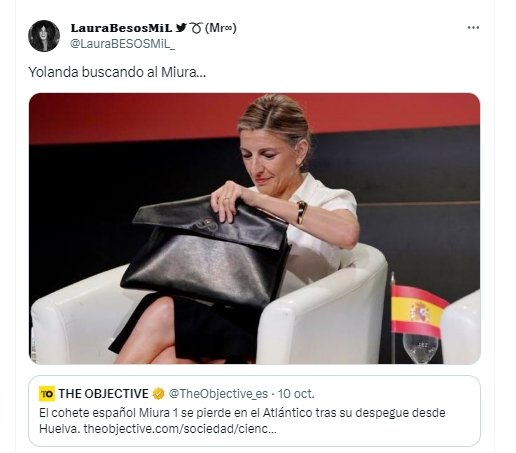Open THE OBJECTIVE account name in quoted tweet
The image size is (516, 453).
click(x=104, y=394)
